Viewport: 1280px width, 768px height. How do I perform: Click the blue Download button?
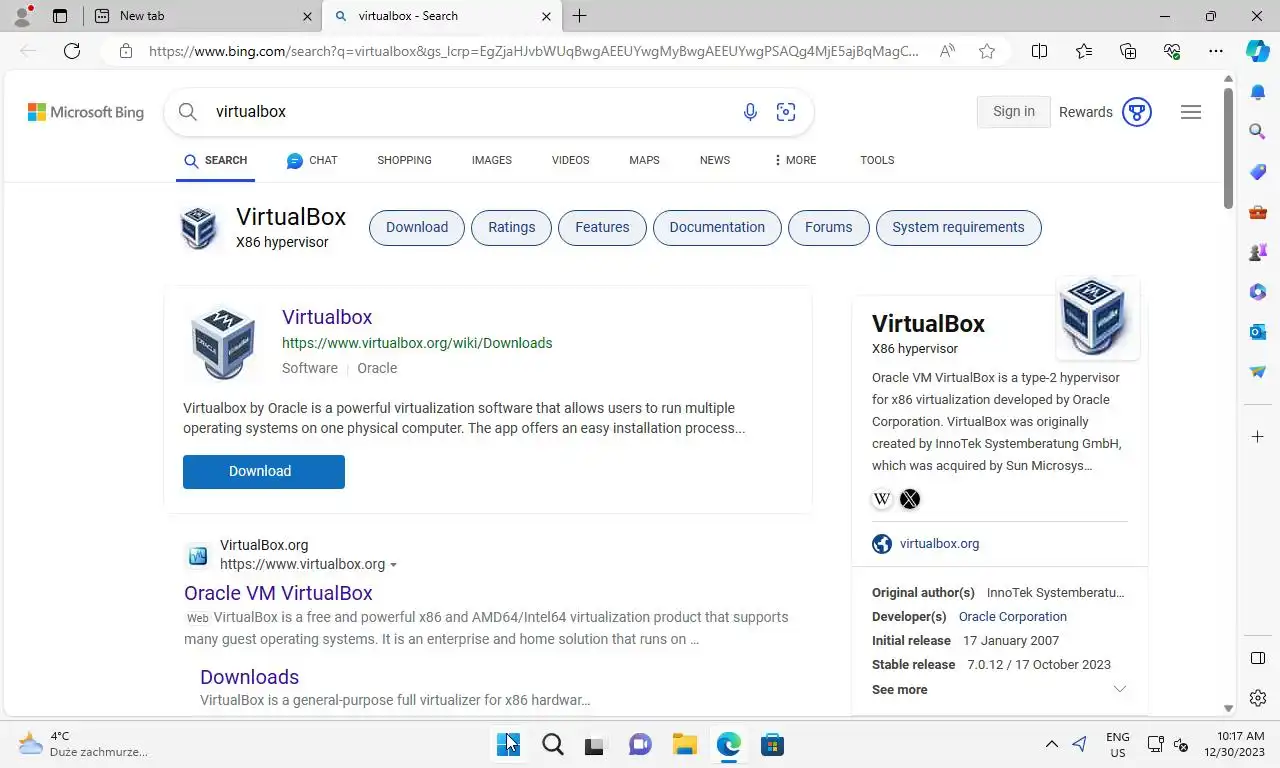264,472
